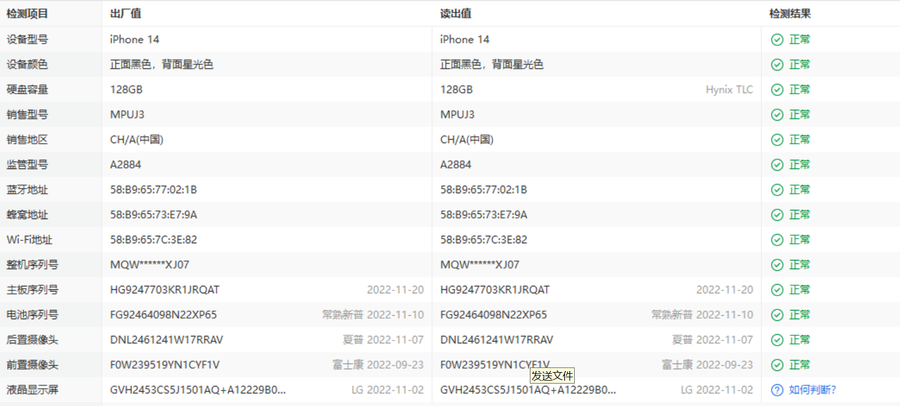Click the blue question mark icon in 液晶显示屏 row
This screenshot has width=900, height=406.
click(777, 390)
